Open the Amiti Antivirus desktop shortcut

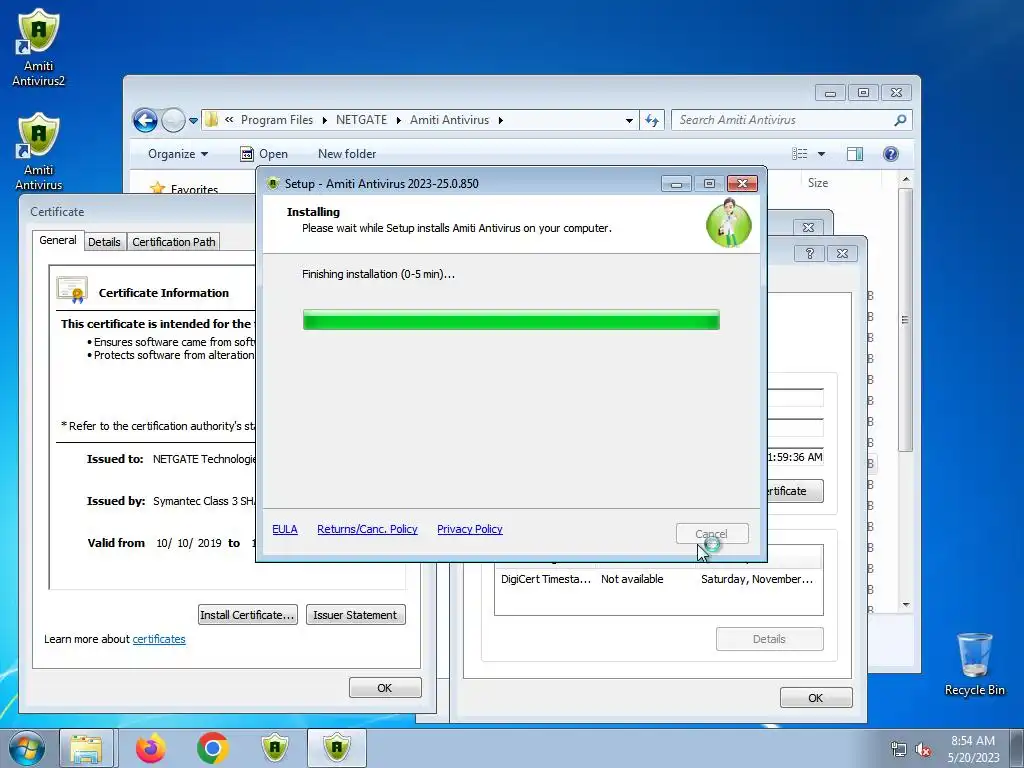click(39, 152)
